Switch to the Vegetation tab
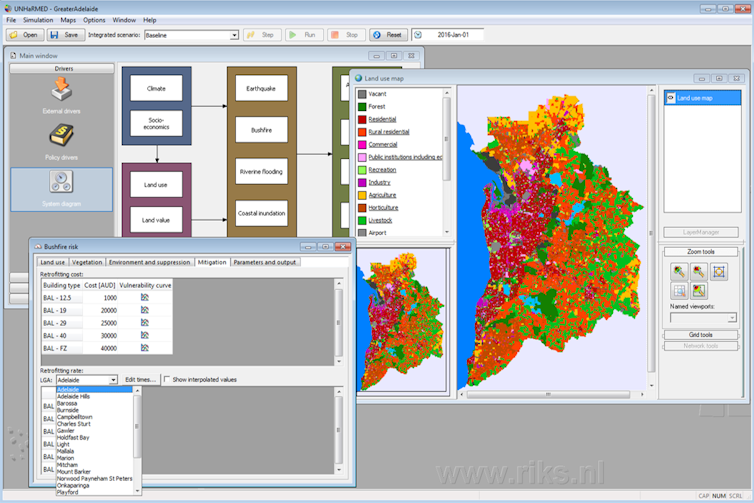754x503 pixels. [87, 262]
